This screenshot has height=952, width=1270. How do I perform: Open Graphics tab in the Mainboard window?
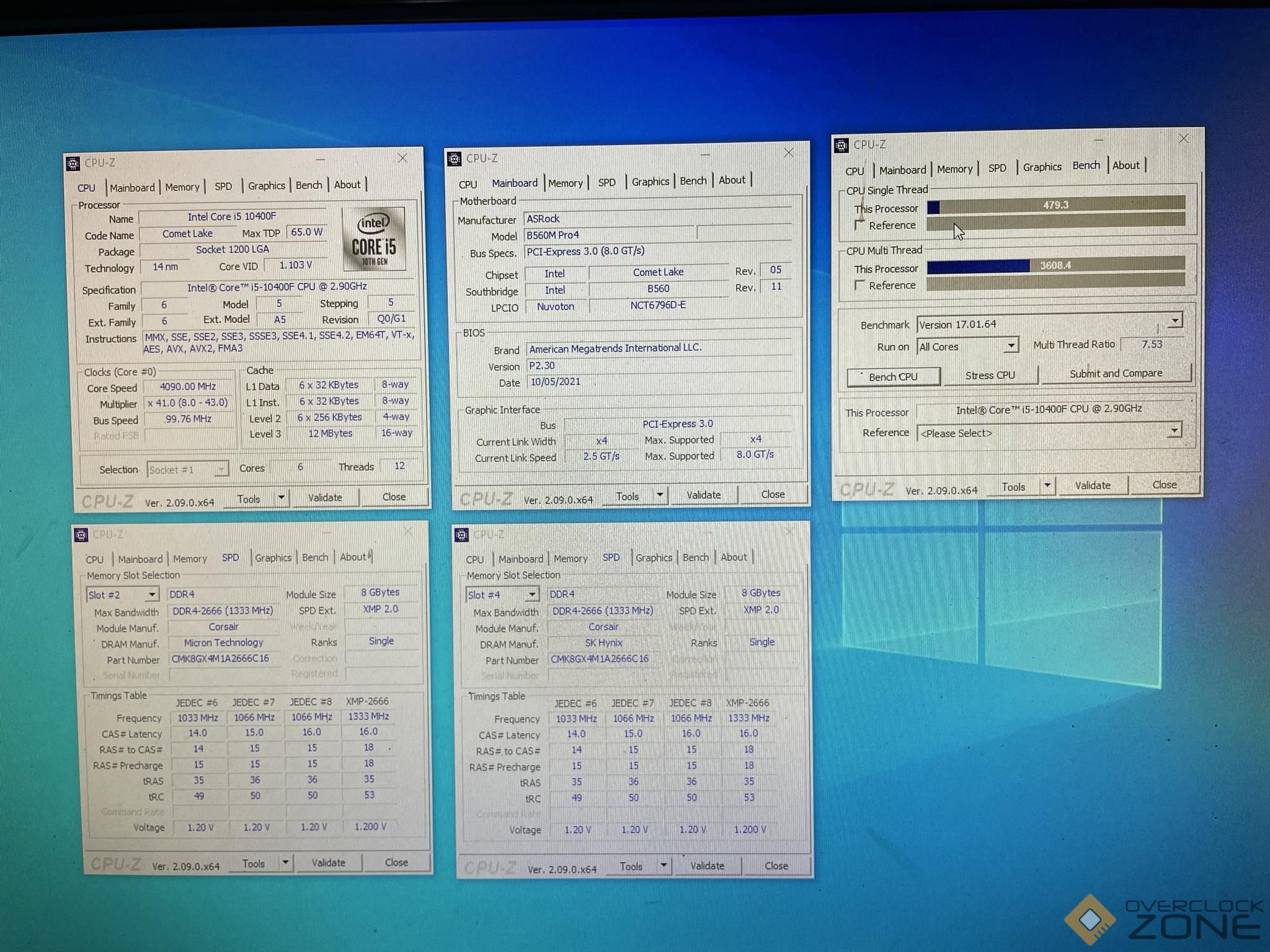651,182
